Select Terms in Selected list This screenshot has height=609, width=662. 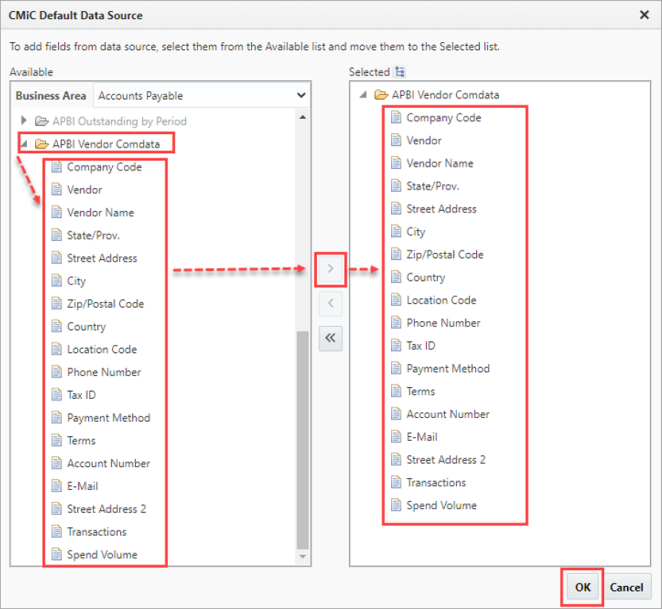click(413, 392)
